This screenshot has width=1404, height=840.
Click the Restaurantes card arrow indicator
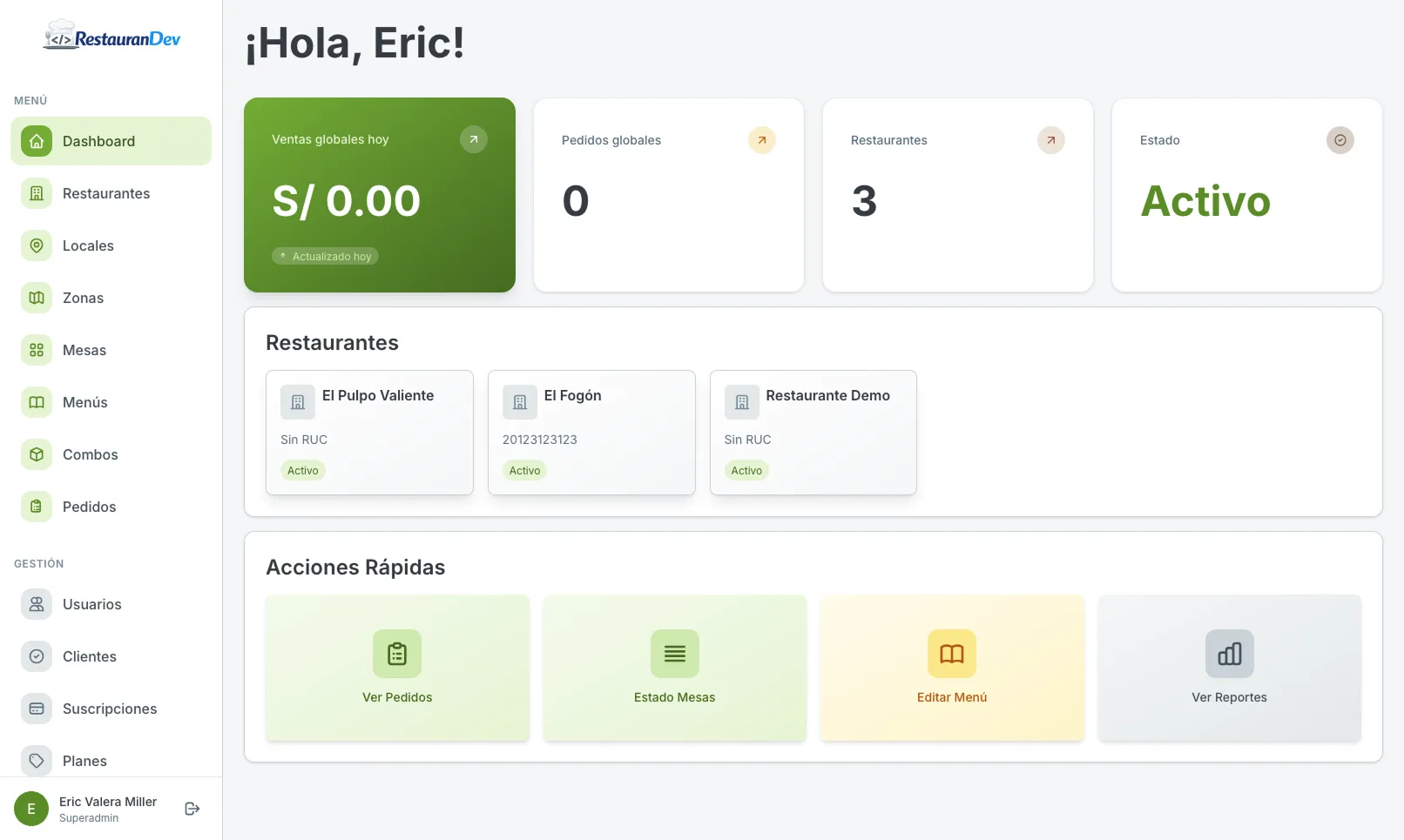coord(1050,139)
